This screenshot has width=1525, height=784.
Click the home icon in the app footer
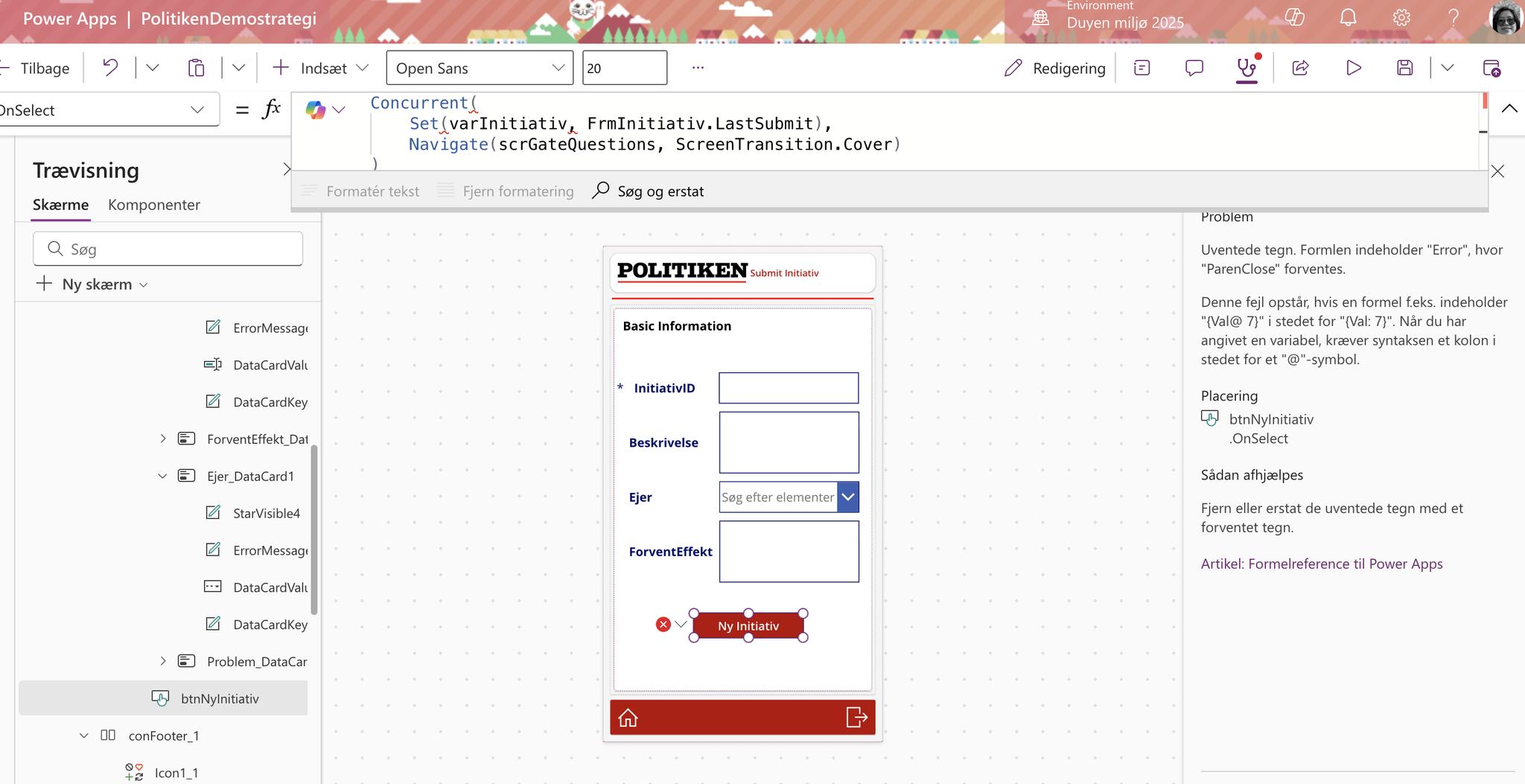coord(628,718)
